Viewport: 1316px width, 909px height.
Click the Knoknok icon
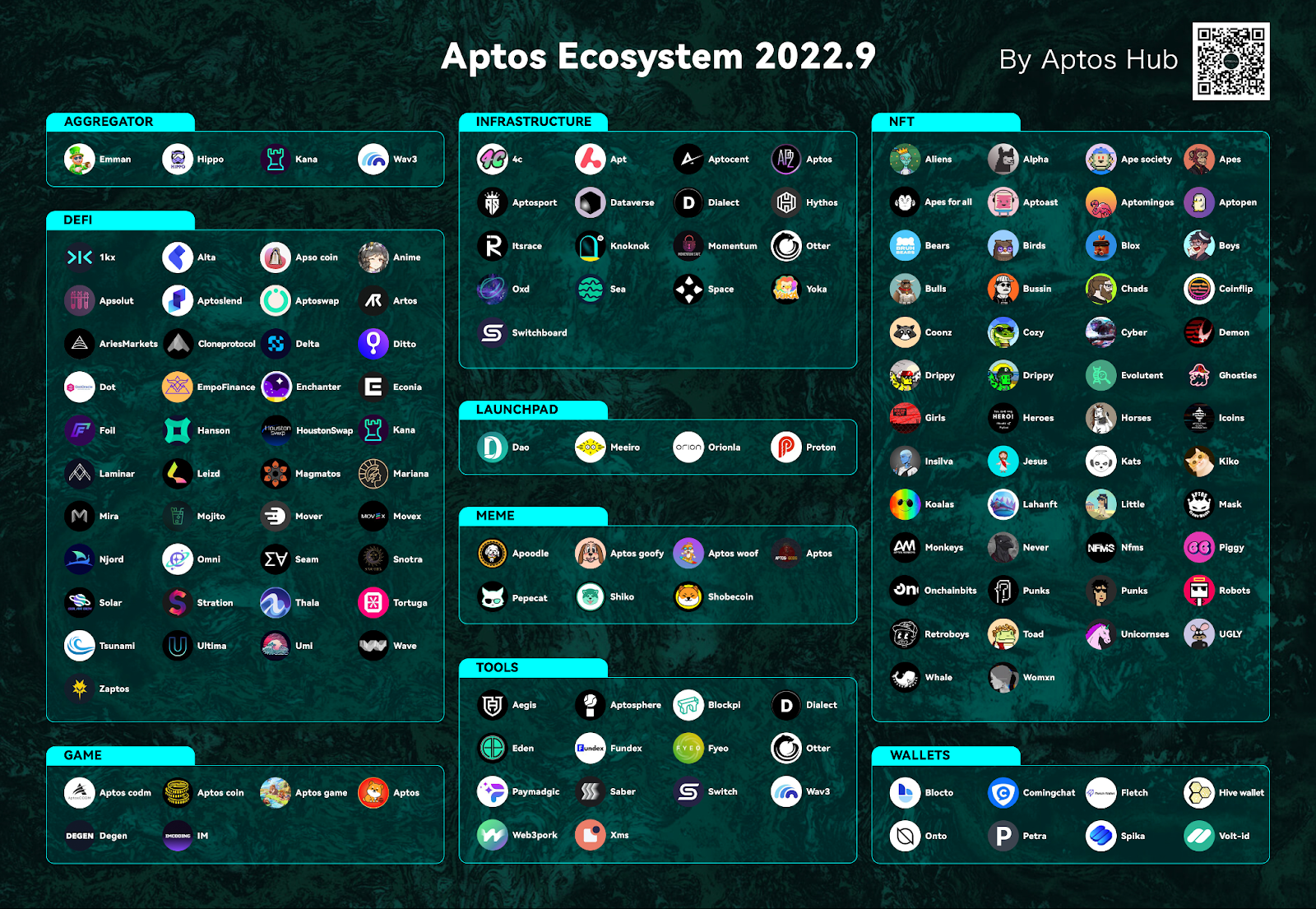coord(591,246)
